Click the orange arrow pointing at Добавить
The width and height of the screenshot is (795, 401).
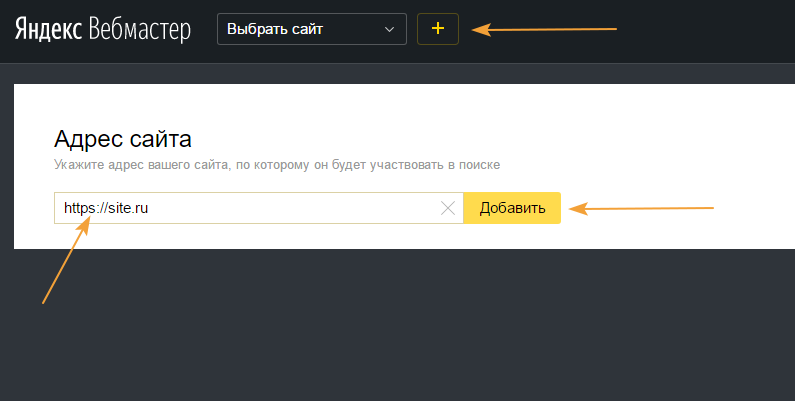click(641, 208)
